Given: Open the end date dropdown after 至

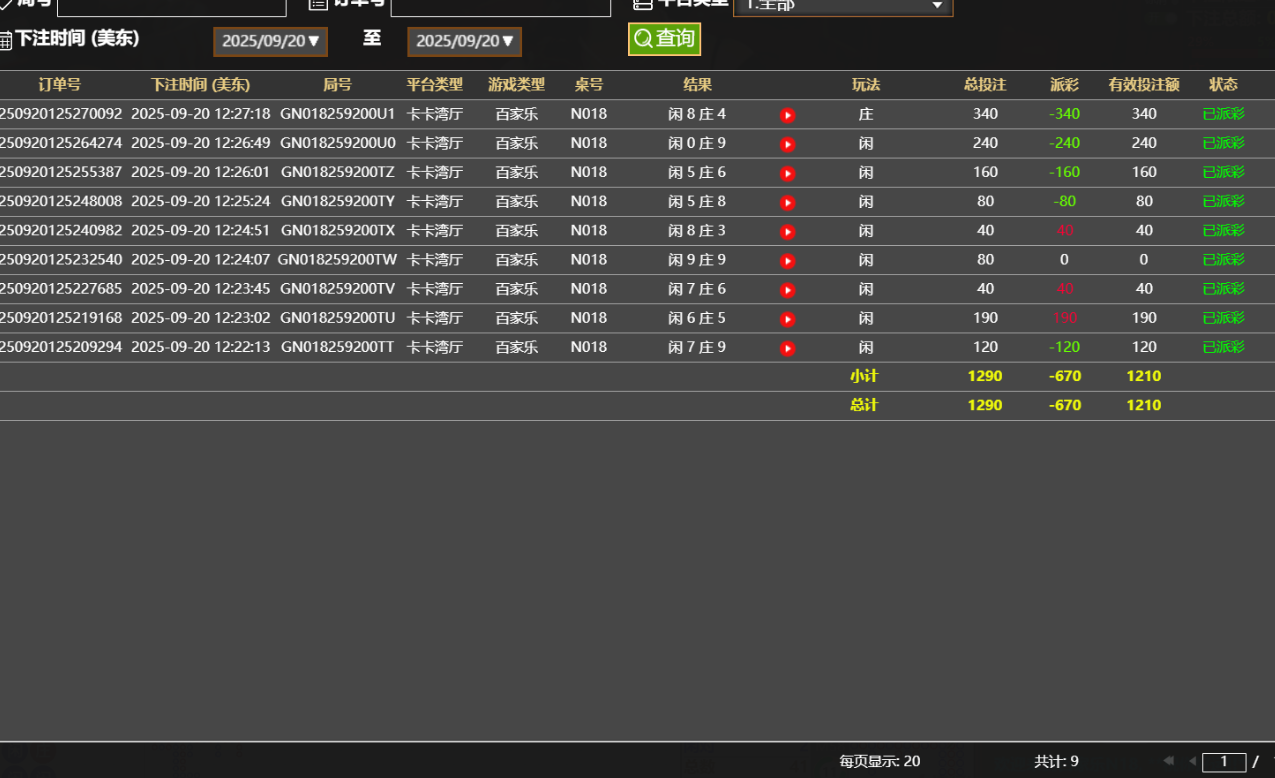Looking at the screenshot, I should click(464, 41).
